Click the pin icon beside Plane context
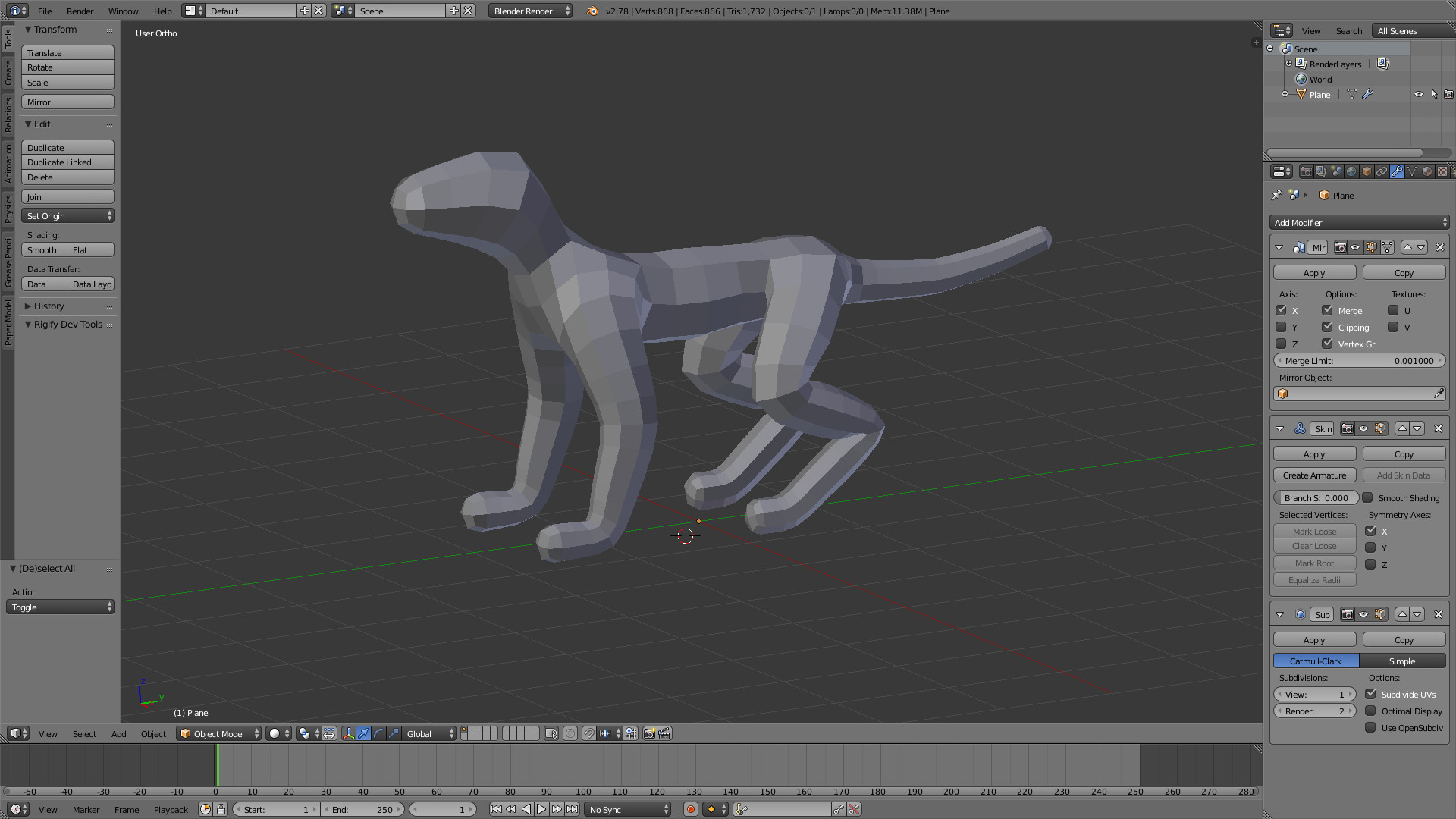Image resolution: width=1456 pixels, height=819 pixels. point(1277,195)
